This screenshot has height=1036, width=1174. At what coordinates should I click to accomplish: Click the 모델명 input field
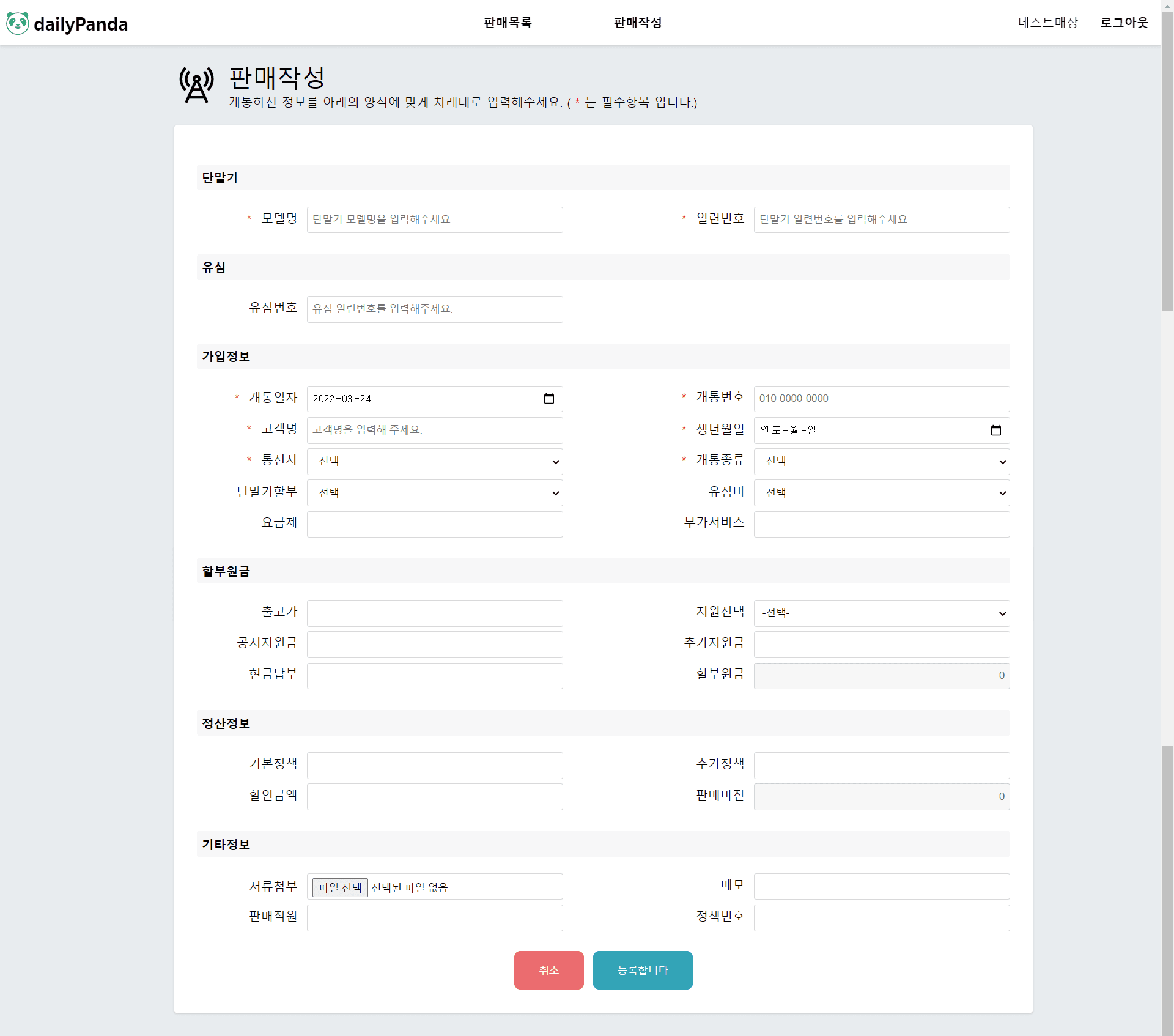tap(434, 220)
